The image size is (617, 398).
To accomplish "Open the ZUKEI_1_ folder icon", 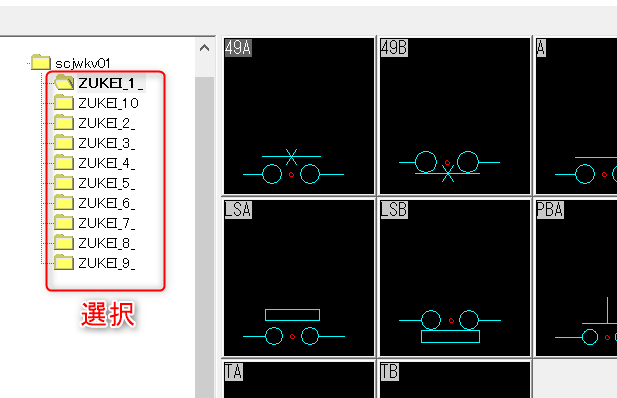I will (64, 83).
